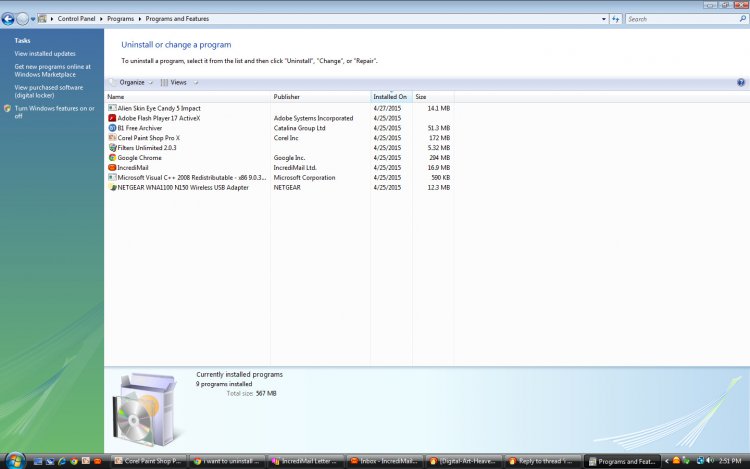This screenshot has height=469, width=750.
Task: Click Adobe Systems Incorporated publisher cell
Action: point(313,118)
